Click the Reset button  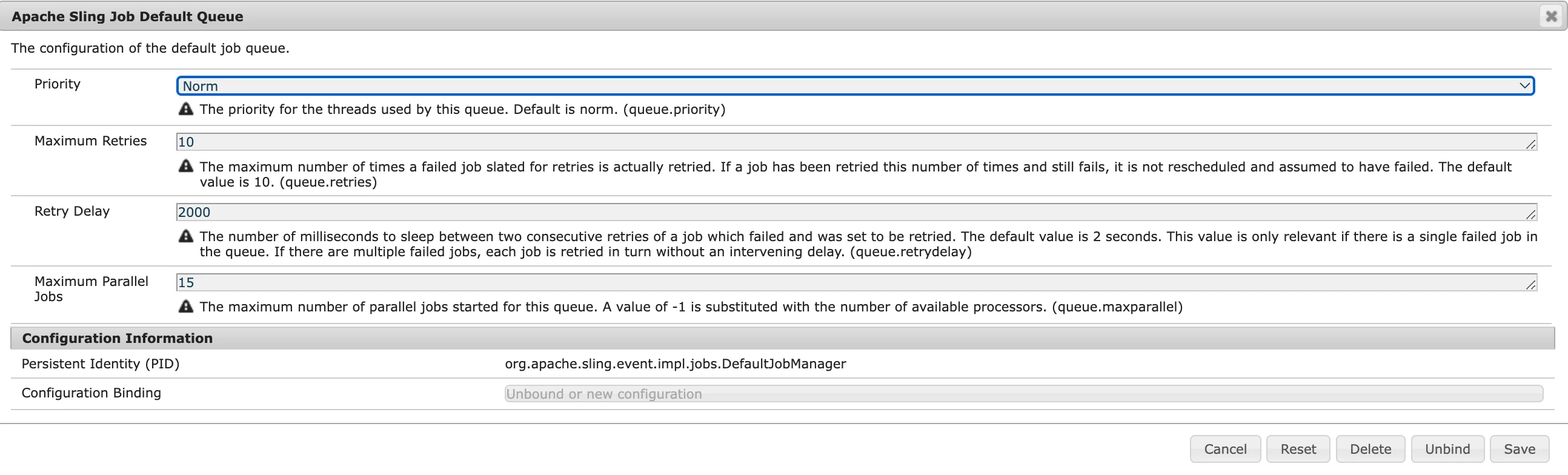point(1298,449)
